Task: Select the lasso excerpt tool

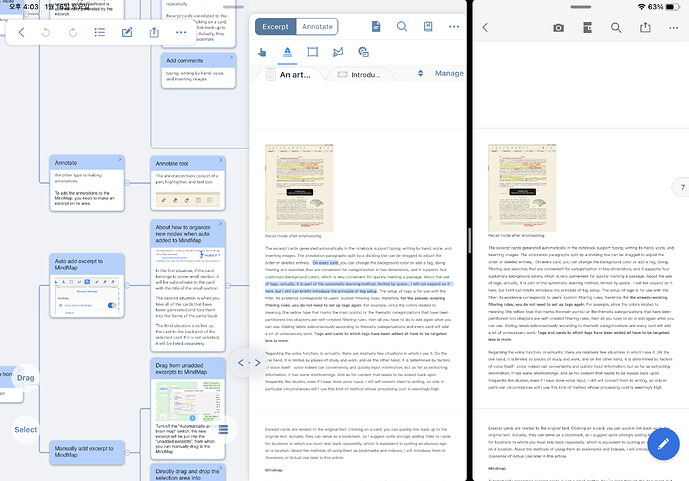Action: (338, 52)
